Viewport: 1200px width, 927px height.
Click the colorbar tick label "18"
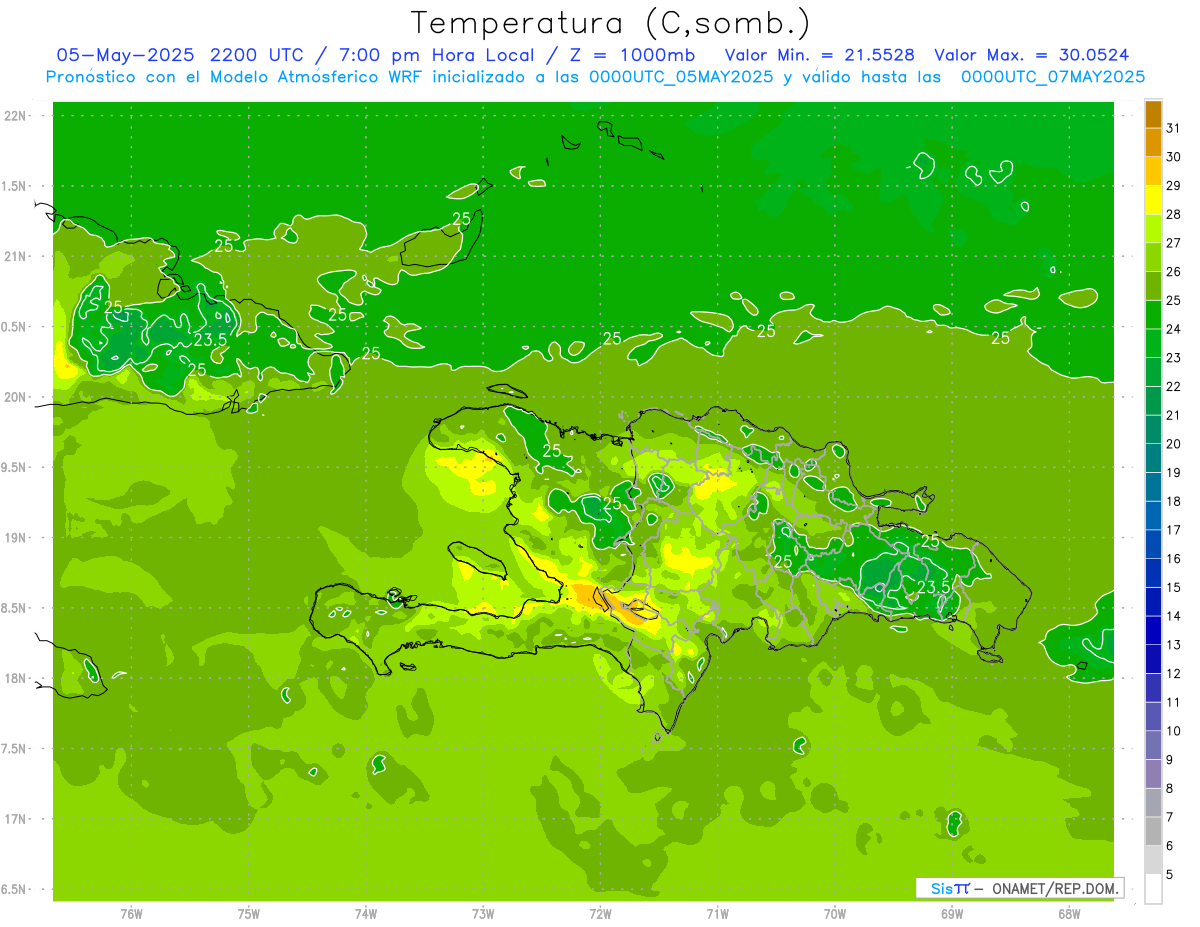click(1173, 501)
